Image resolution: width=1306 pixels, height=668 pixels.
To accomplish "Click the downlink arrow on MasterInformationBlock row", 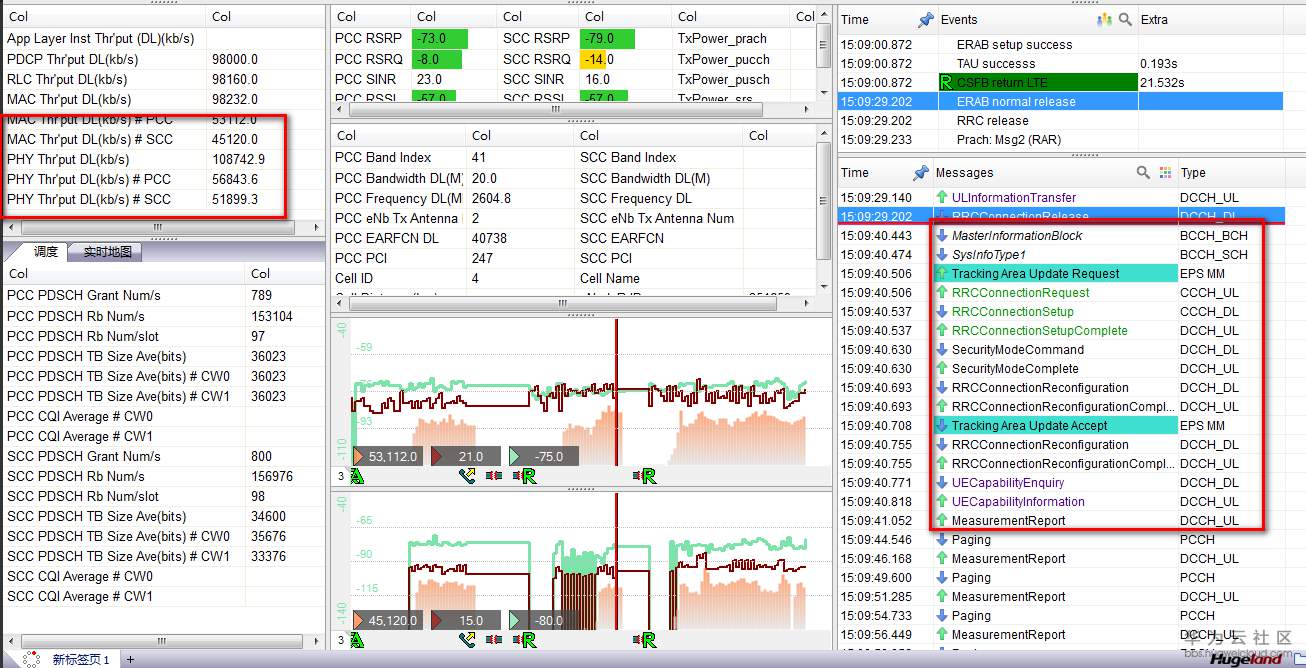I will click(x=942, y=236).
